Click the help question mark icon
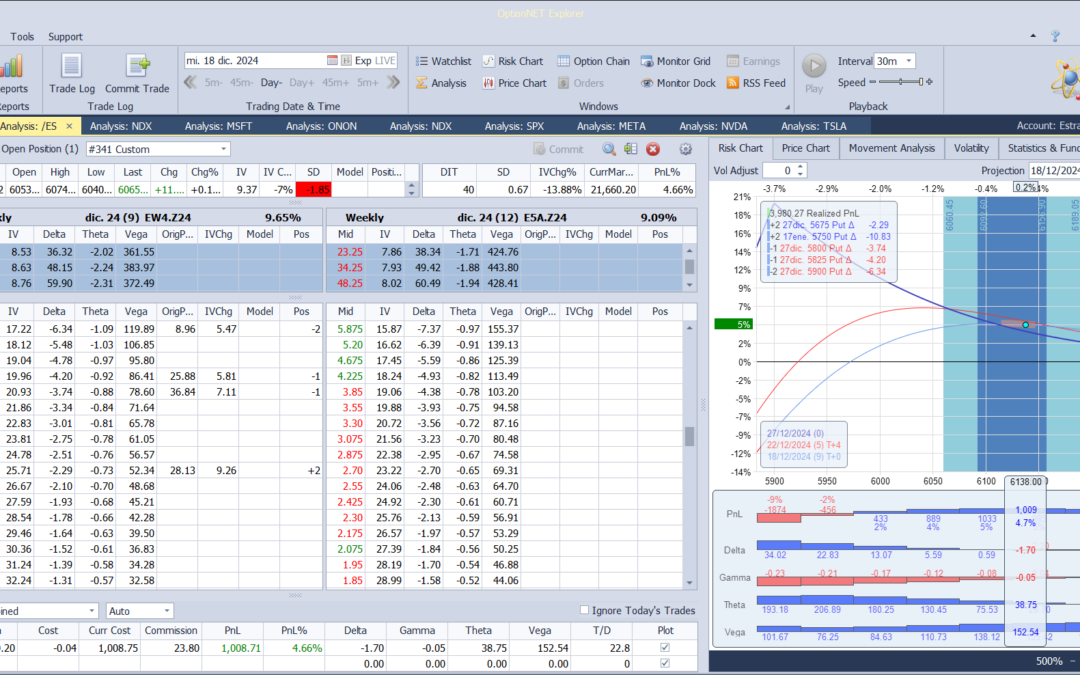1080x675 pixels. point(1055,36)
